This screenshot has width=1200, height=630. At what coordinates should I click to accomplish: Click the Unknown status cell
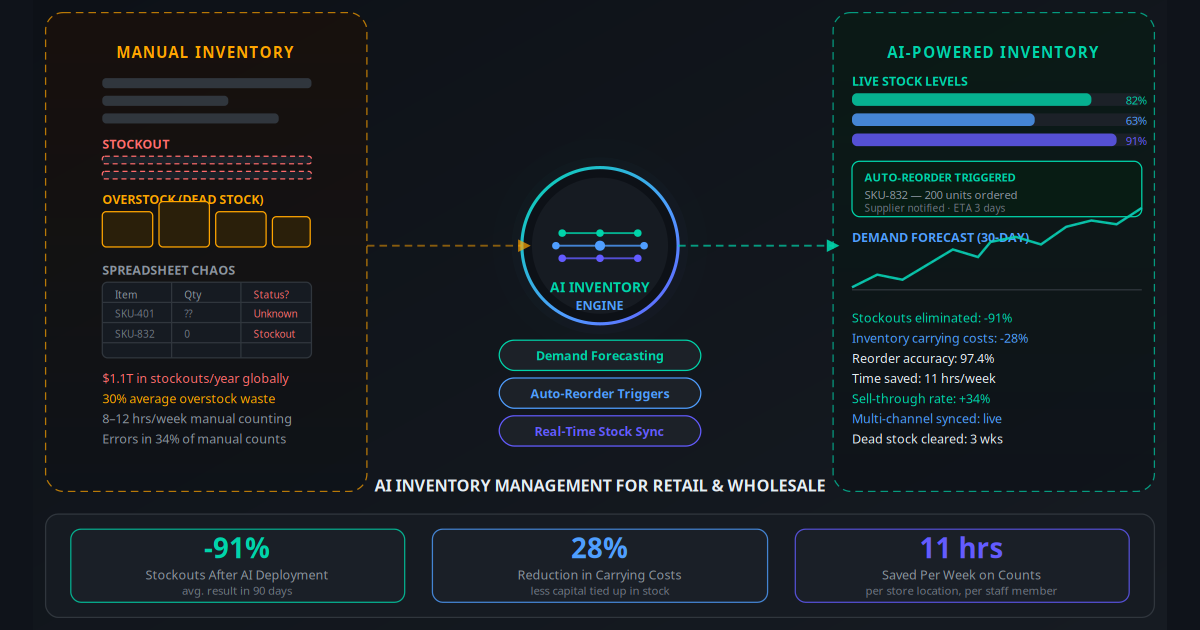click(x=276, y=314)
